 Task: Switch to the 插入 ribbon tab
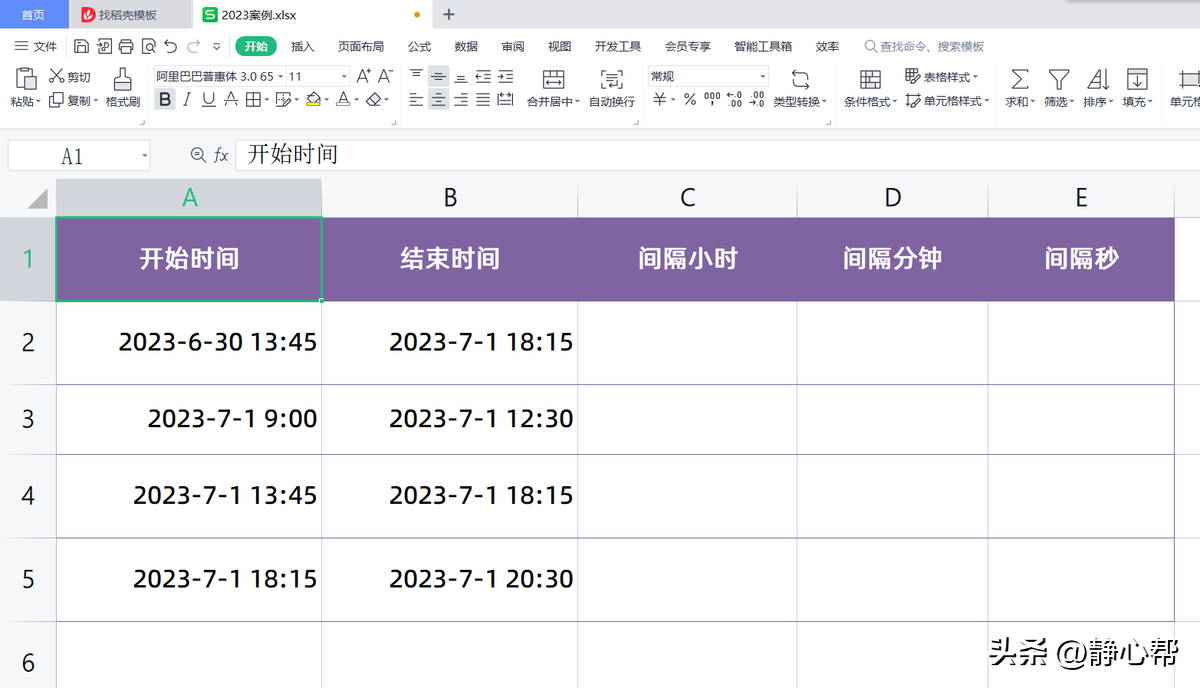[302, 46]
